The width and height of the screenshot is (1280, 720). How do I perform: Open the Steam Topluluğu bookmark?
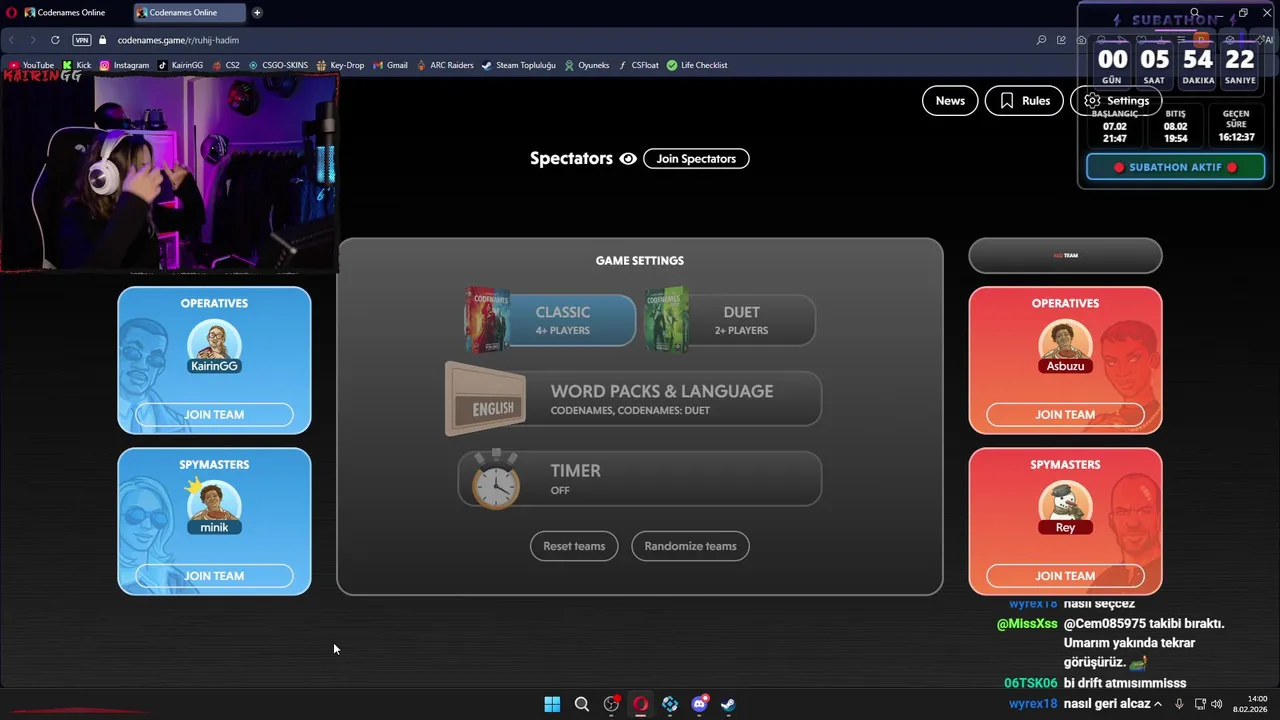518,65
